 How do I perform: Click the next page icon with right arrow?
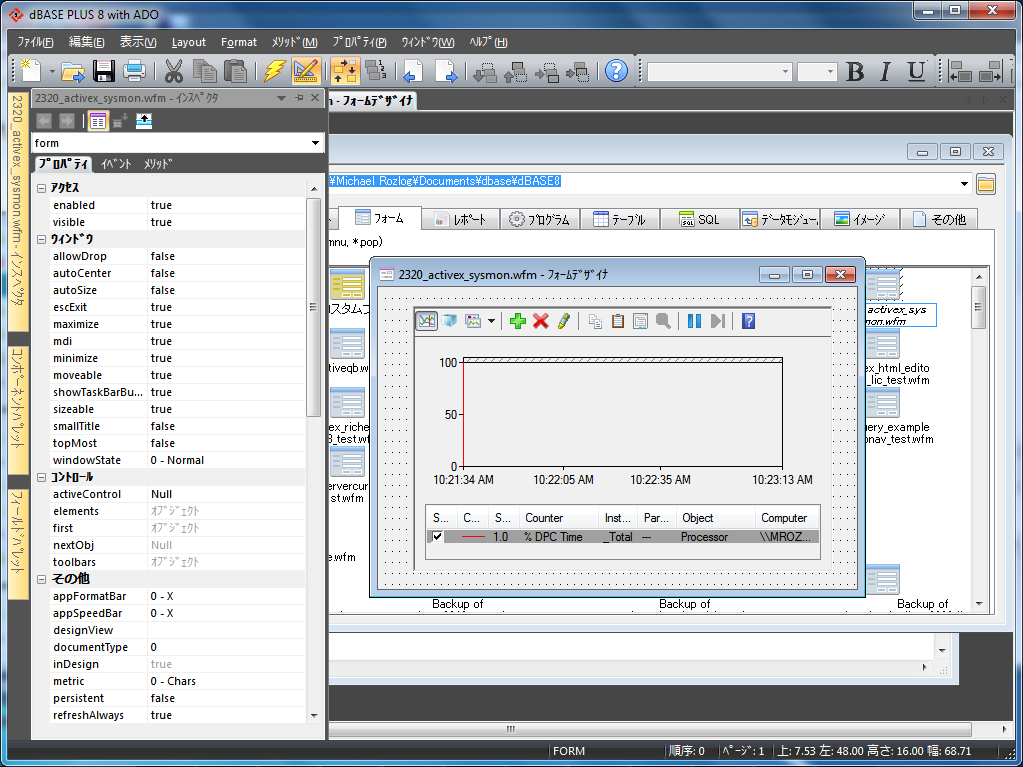point(446,70)
